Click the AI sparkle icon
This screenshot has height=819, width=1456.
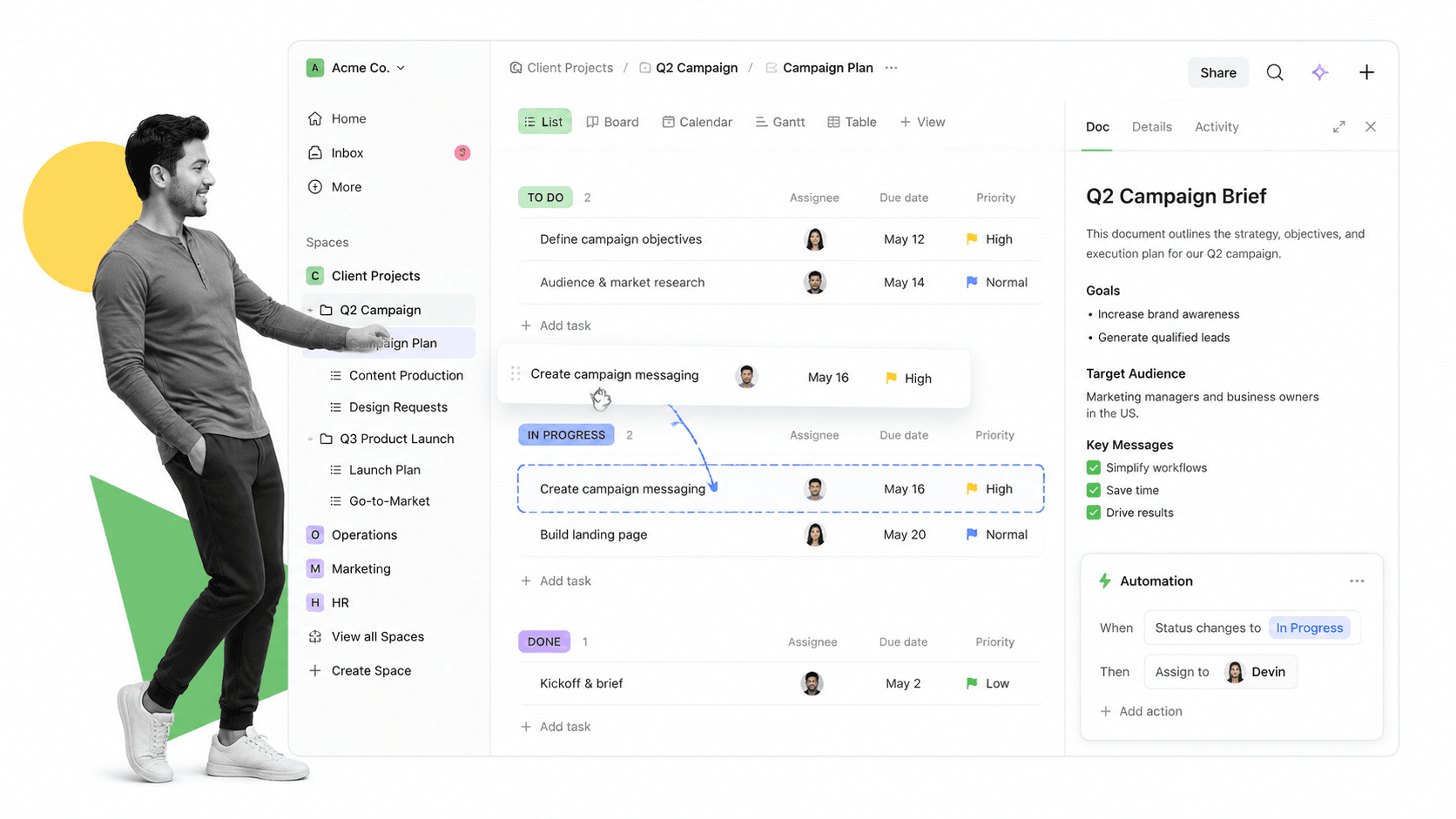click(1319, 72)
